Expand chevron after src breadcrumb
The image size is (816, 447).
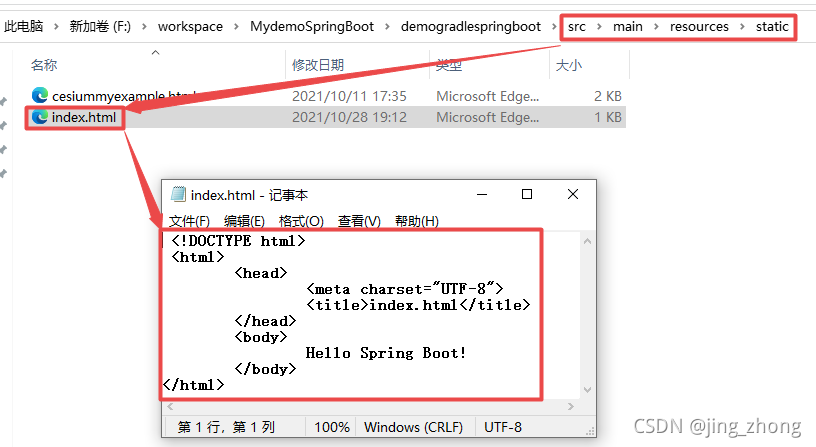pos(600,27)
